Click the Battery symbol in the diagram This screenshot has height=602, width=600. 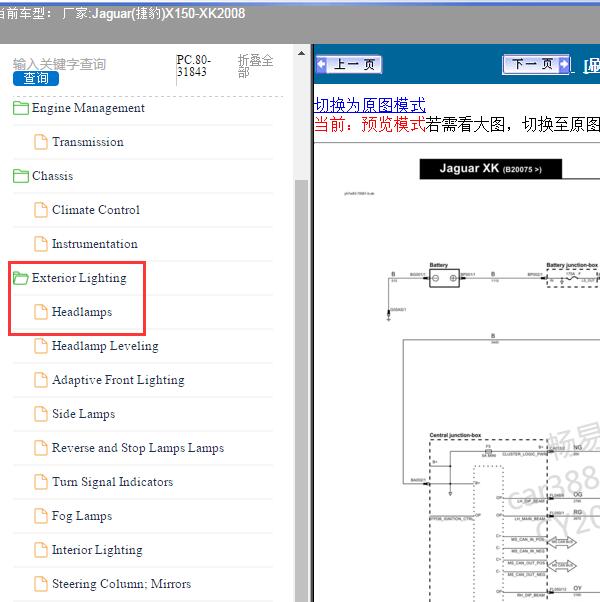(x=444, y=278)
